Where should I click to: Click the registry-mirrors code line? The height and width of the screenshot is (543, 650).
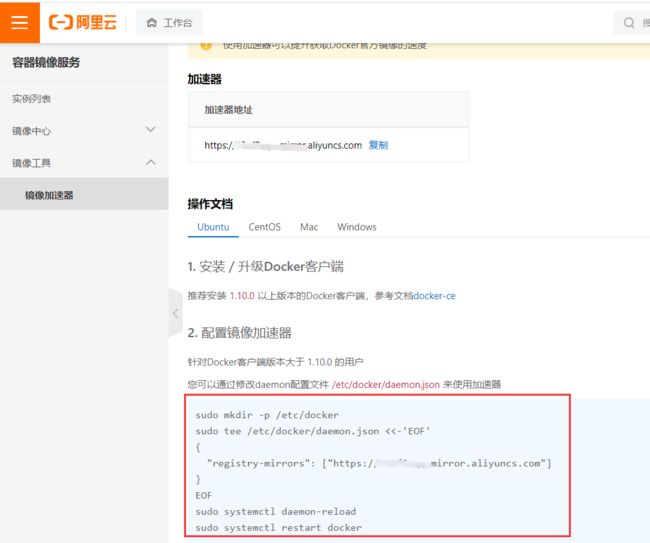pos(379,463)
